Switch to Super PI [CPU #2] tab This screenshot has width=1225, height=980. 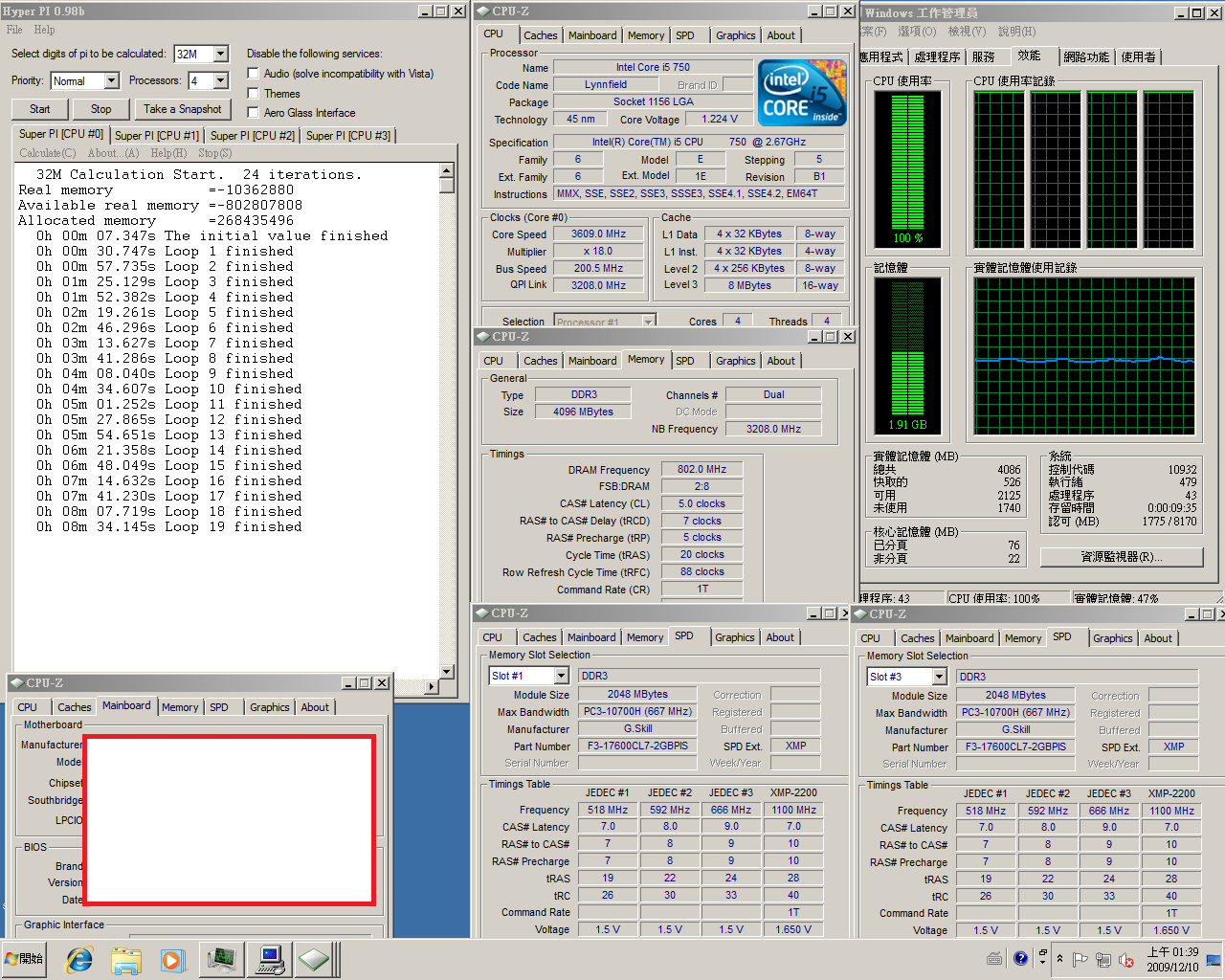tap(253, 136)
